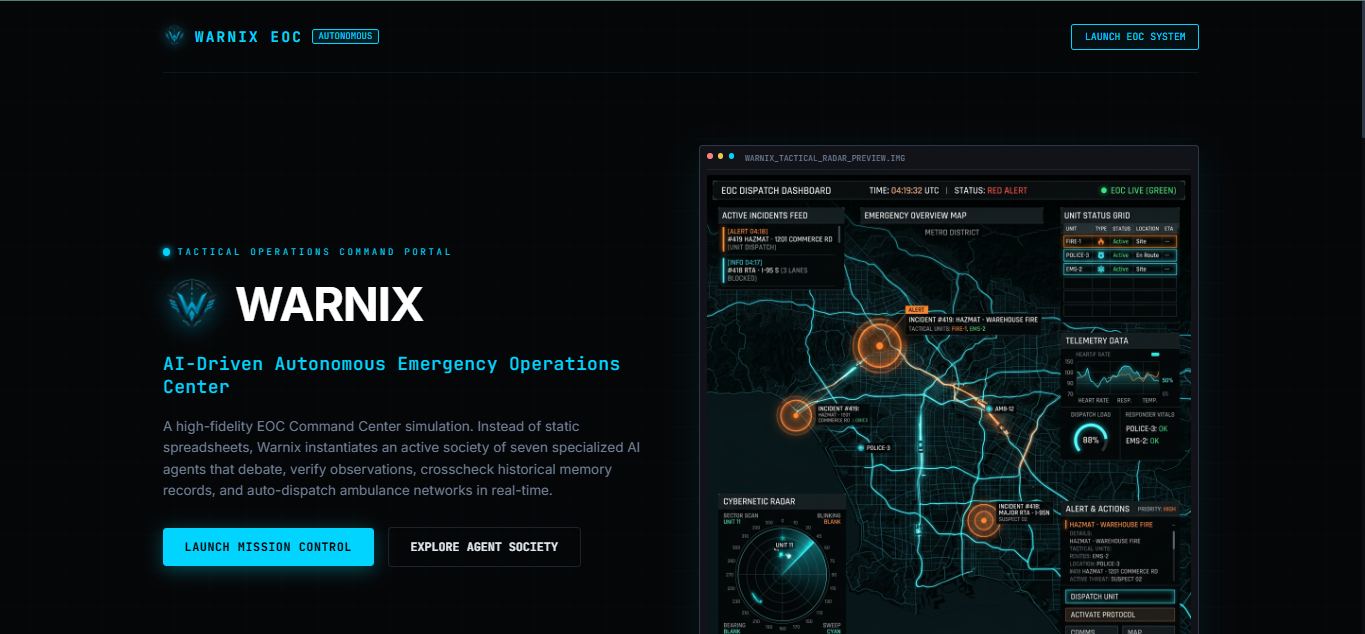Click the dispatch load 88% gauge
This screenshot has height=634, width=1365.
click(x=1090, y=439)
